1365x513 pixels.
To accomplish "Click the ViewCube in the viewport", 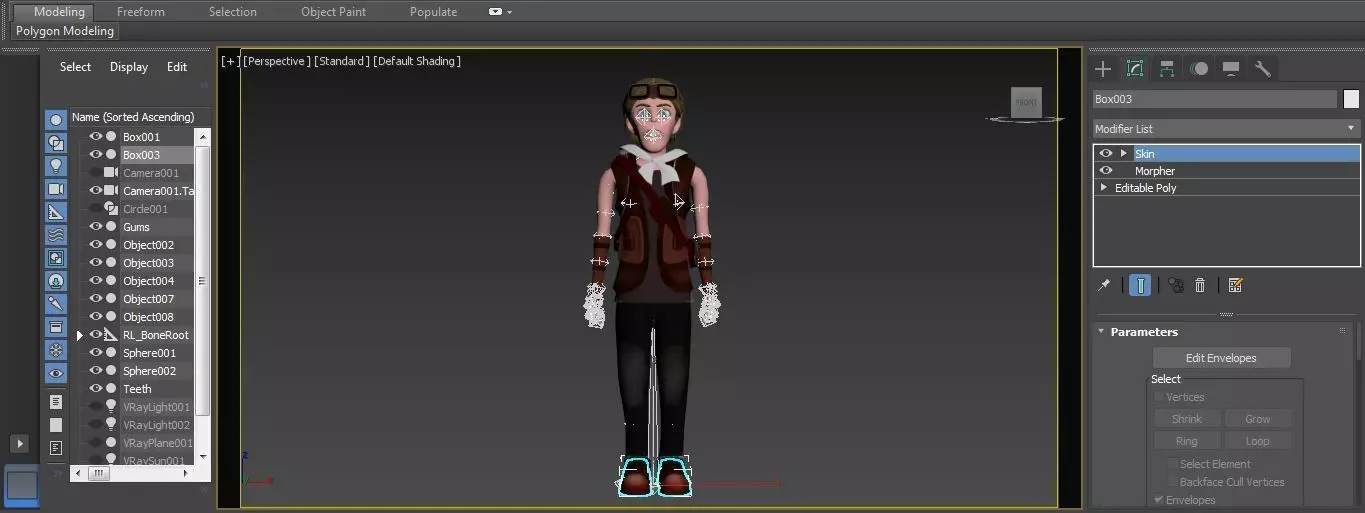I will (1026, 102).
